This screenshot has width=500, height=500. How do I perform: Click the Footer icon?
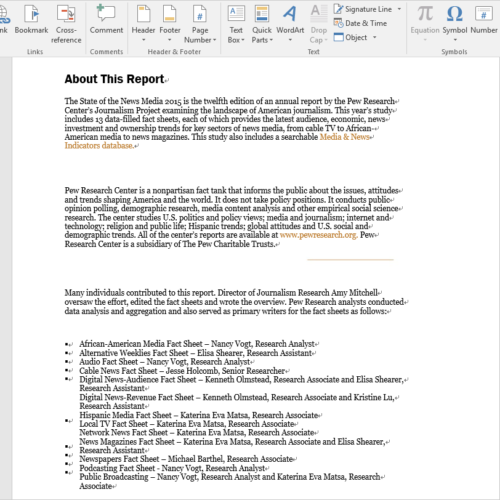click(x=170, y=14)
